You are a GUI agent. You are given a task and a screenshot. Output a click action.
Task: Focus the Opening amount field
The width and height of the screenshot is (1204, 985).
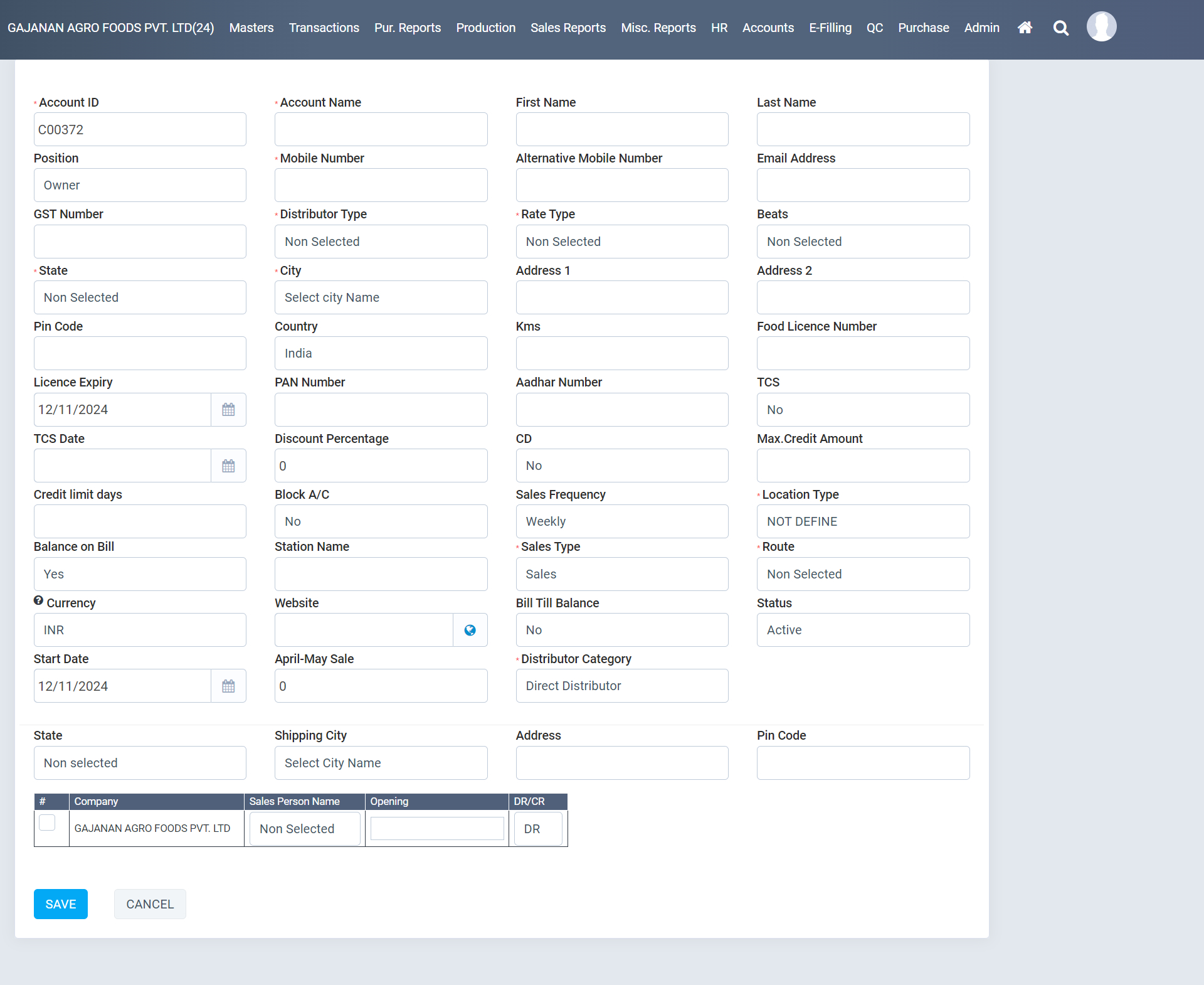[437, 829]
